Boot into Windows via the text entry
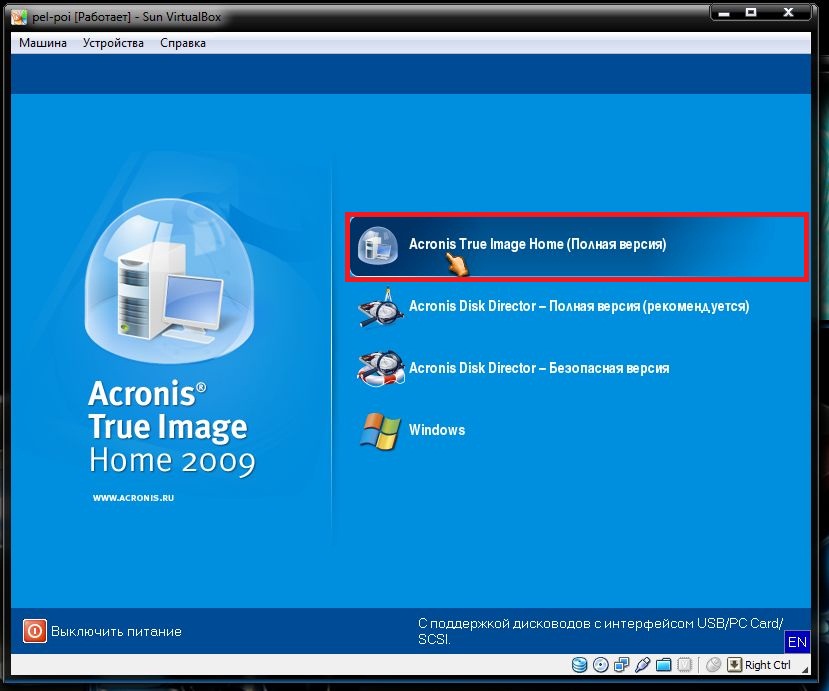Viewport: 829px width, 691px height. 437,430
